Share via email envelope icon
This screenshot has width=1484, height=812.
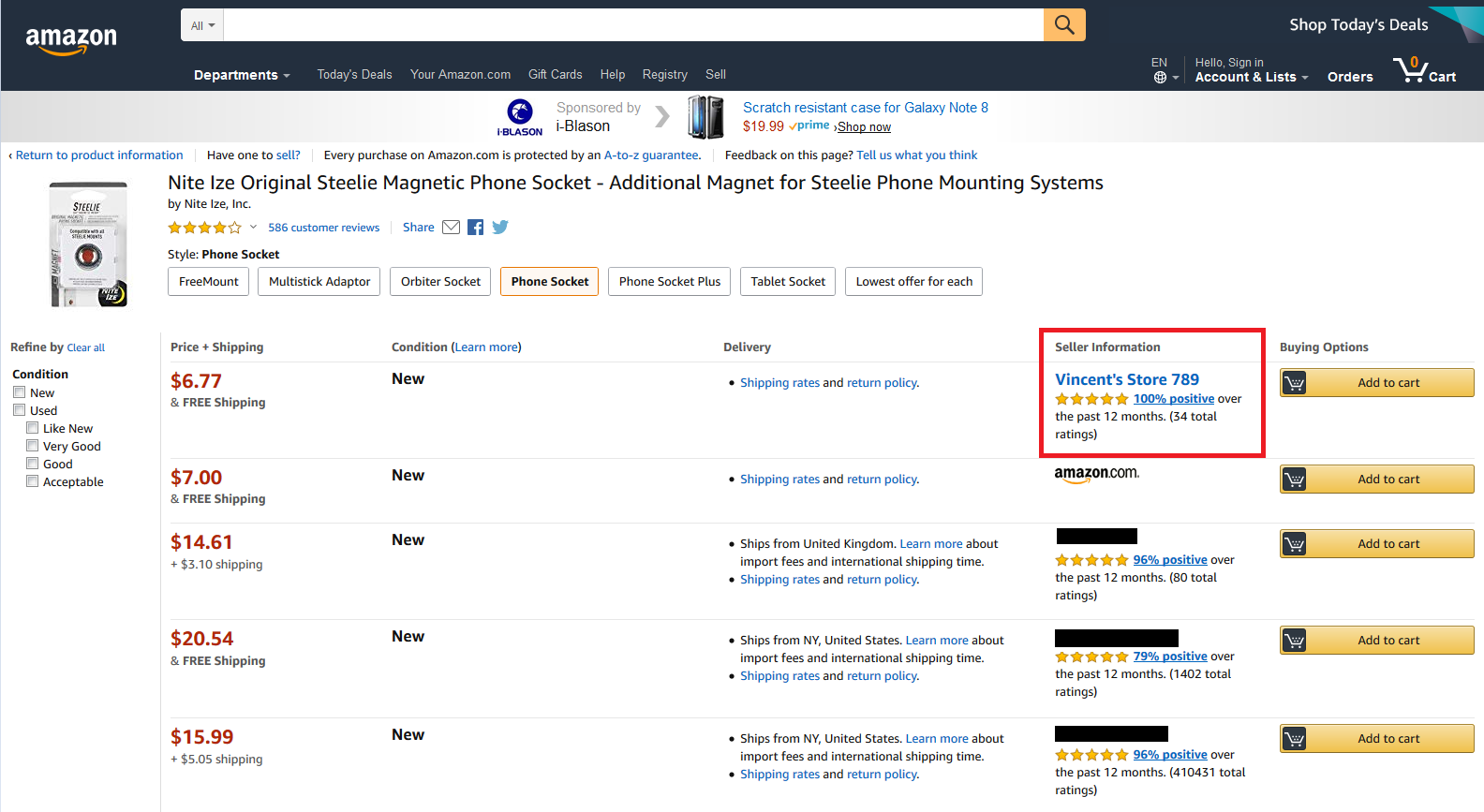[x=451, y=228]
